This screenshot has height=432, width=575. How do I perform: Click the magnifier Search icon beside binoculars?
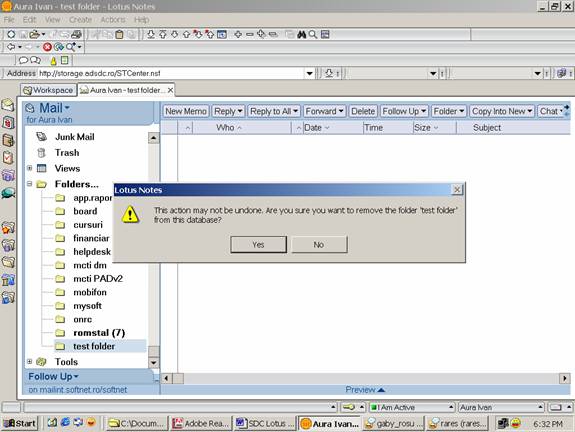click(x=312, y=34)
